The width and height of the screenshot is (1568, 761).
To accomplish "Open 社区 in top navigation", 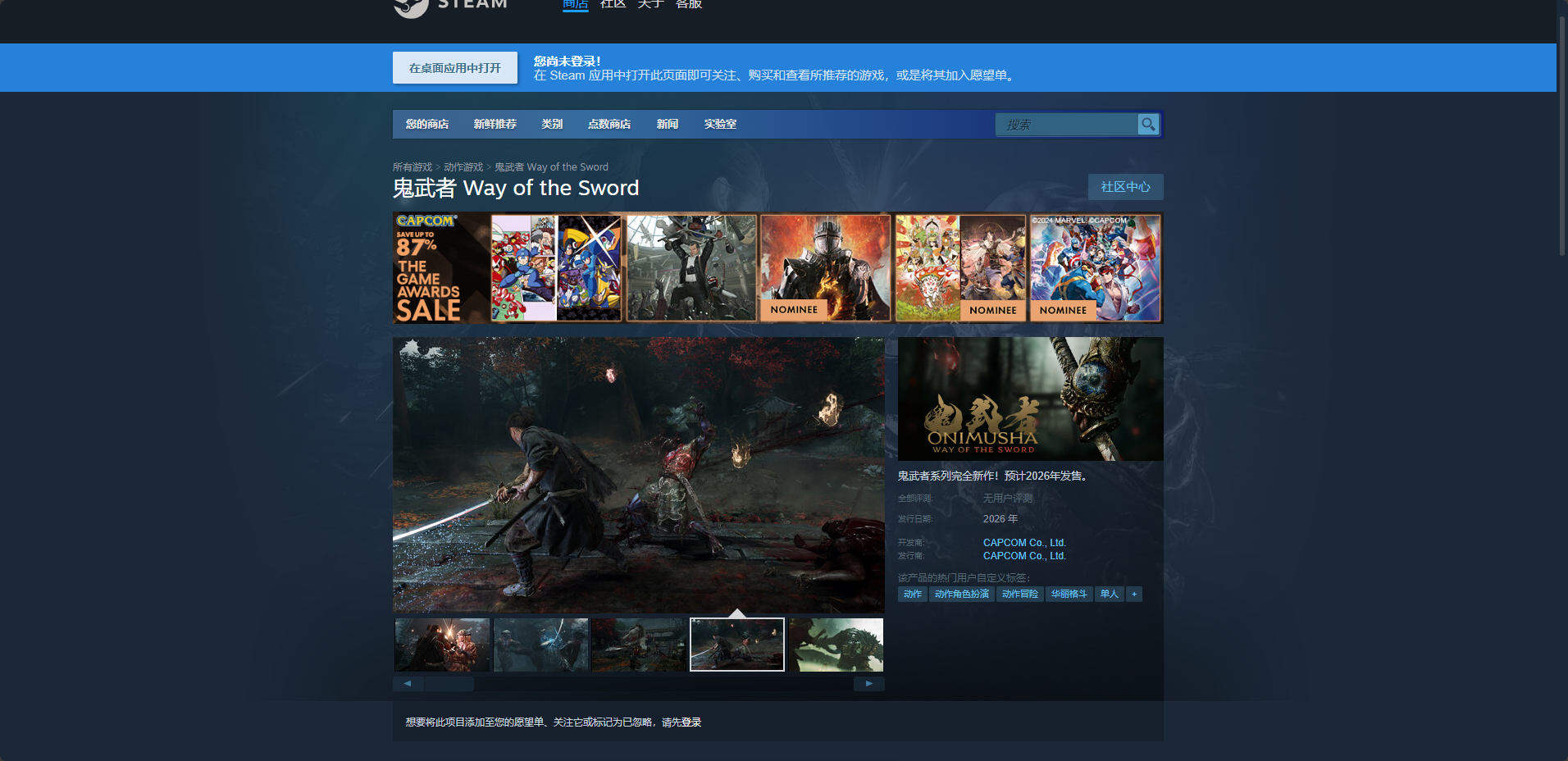I will (x=613, y=4).
